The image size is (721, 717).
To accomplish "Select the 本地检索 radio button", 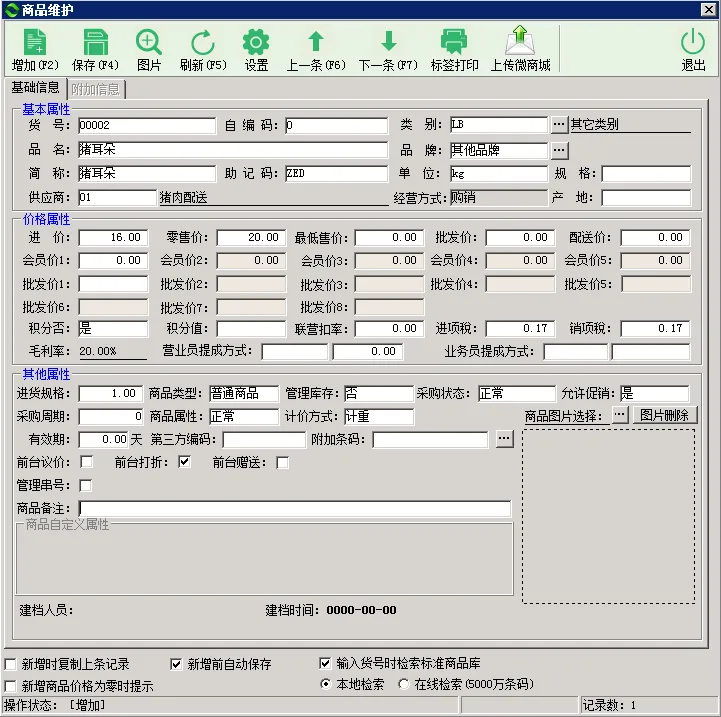I will pyautogui.click(x=326, y=684).
